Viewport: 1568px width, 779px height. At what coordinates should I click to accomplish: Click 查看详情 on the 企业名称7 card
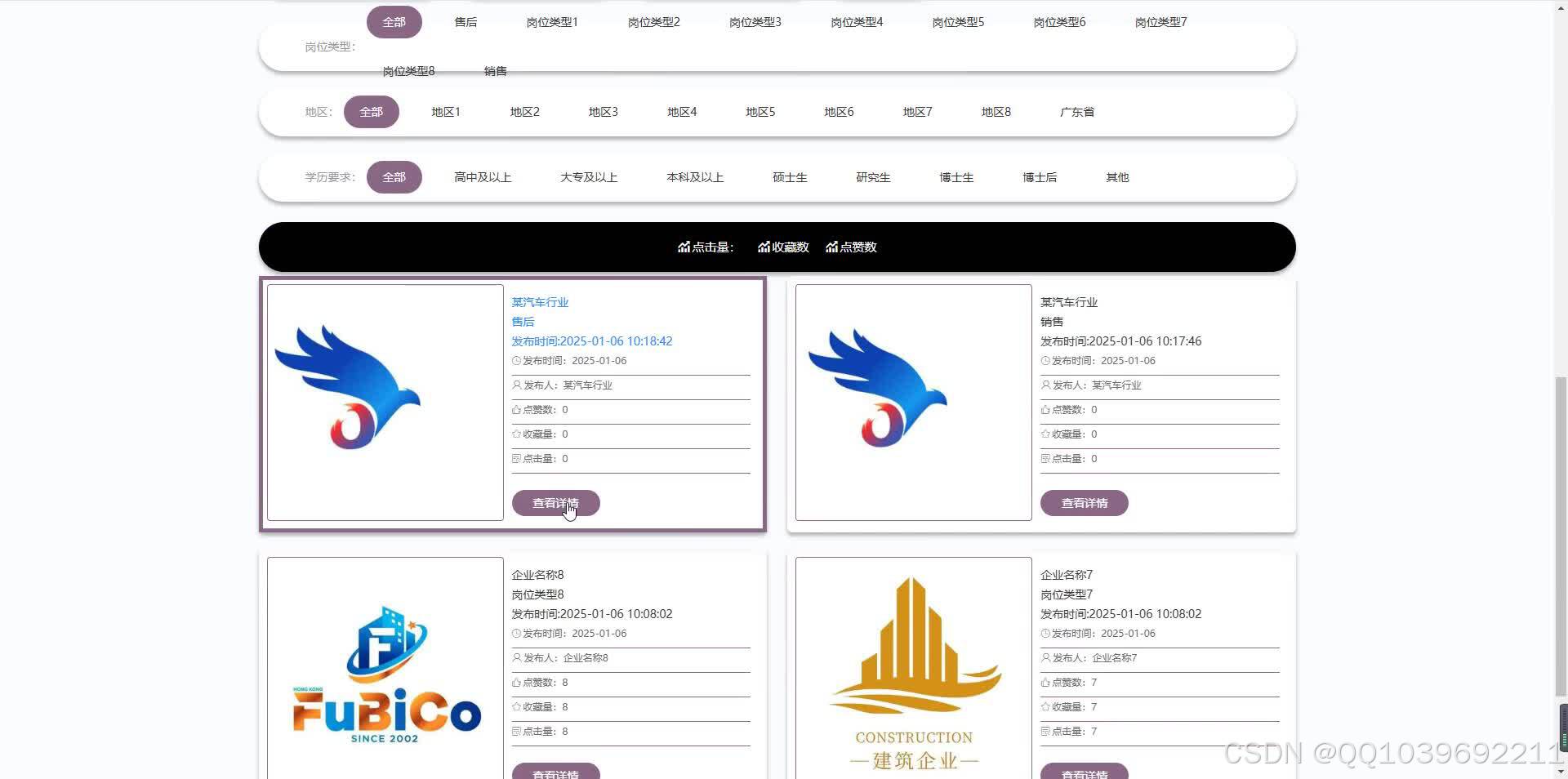click(x=1084, y=771)
